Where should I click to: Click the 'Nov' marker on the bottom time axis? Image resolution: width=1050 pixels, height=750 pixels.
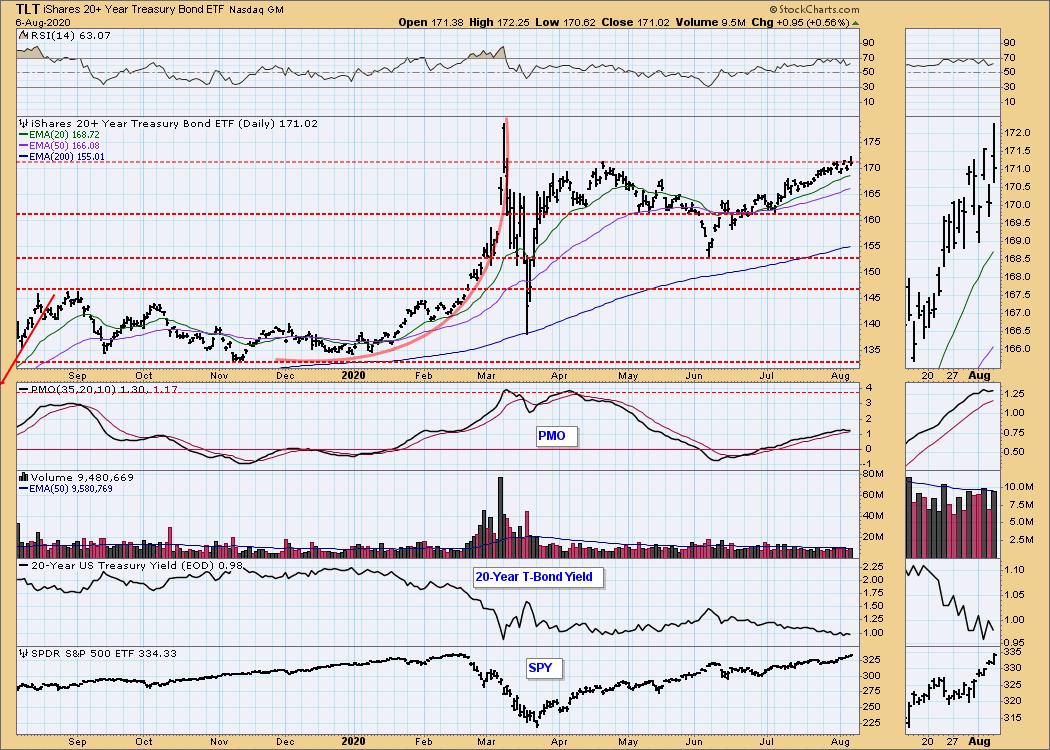point(219,741)
